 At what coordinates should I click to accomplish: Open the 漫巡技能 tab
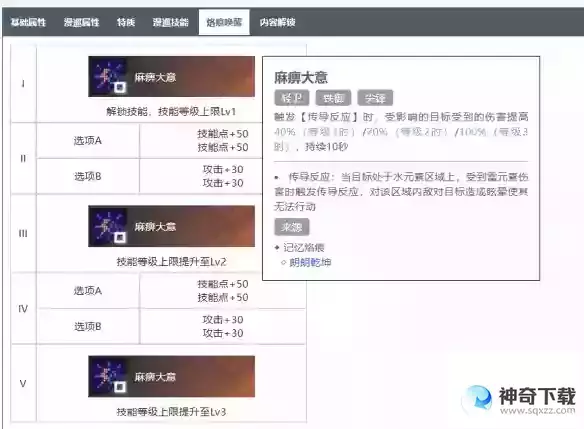click(x=171, y=22)
